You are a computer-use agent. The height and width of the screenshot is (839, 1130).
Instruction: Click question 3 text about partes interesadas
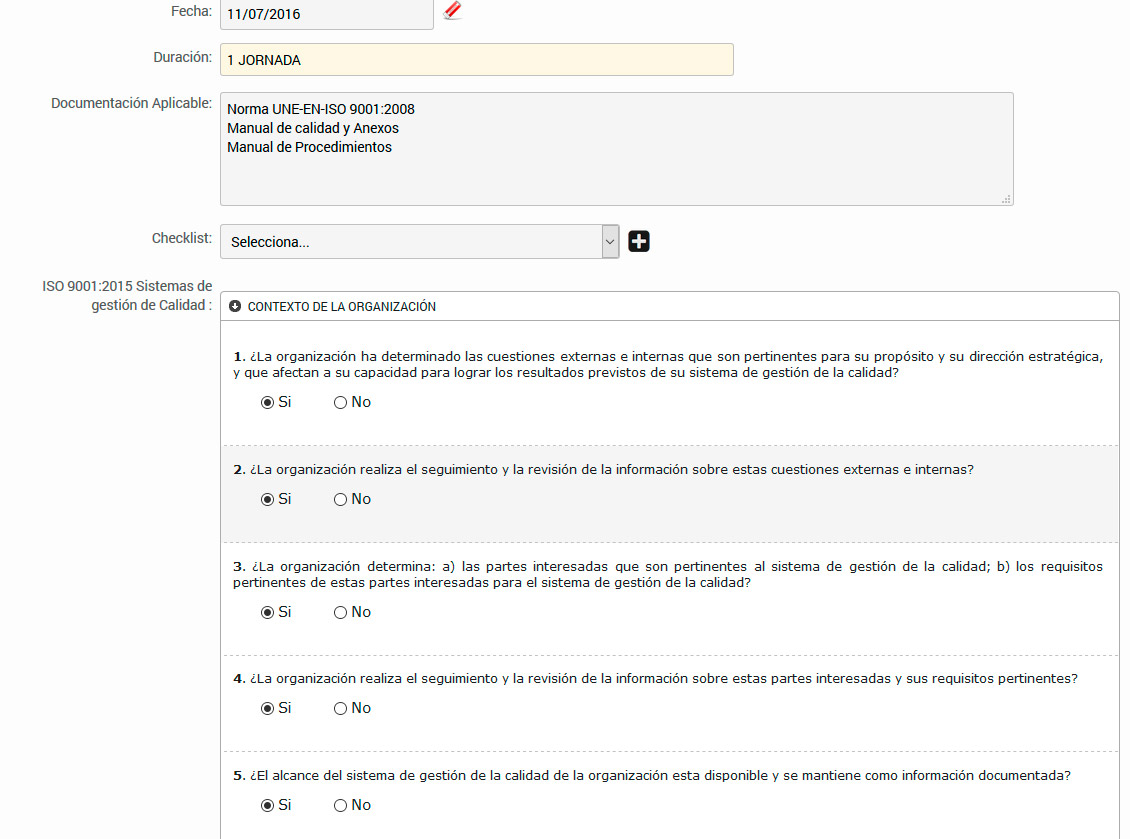tap(668, 574)
